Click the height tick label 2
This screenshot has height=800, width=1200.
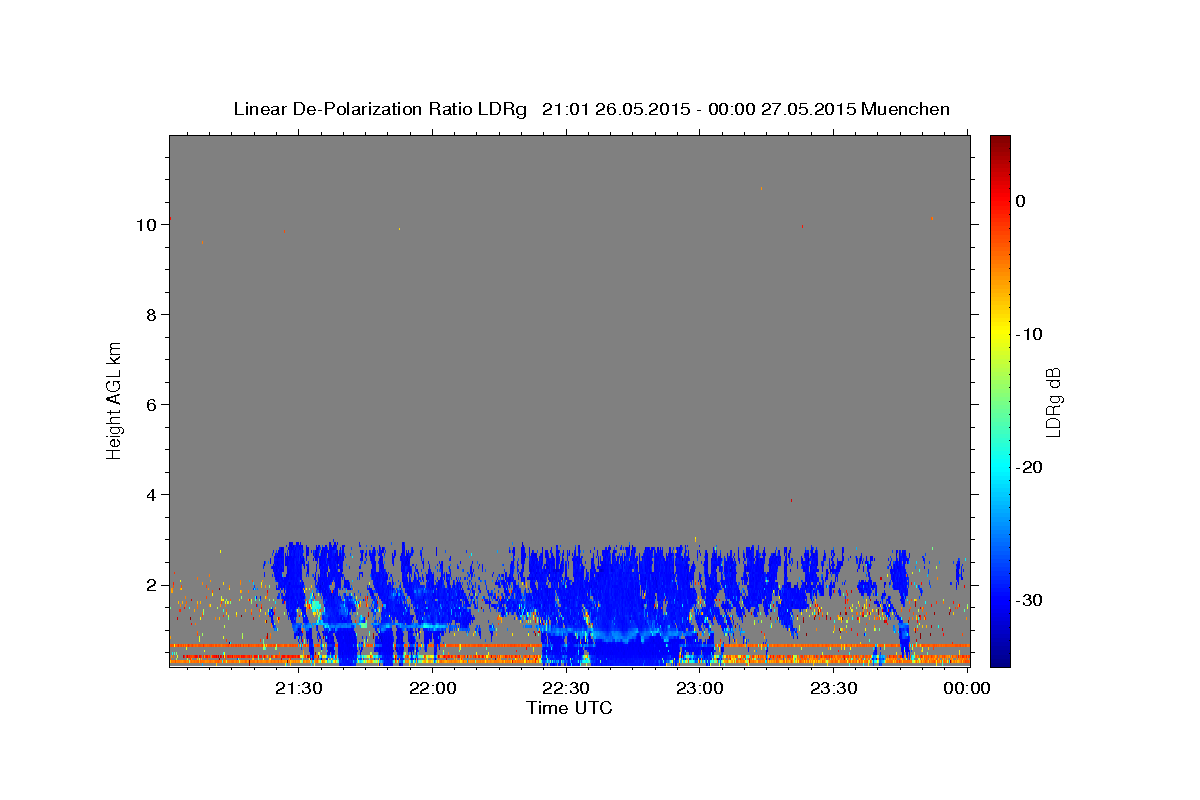150,585
